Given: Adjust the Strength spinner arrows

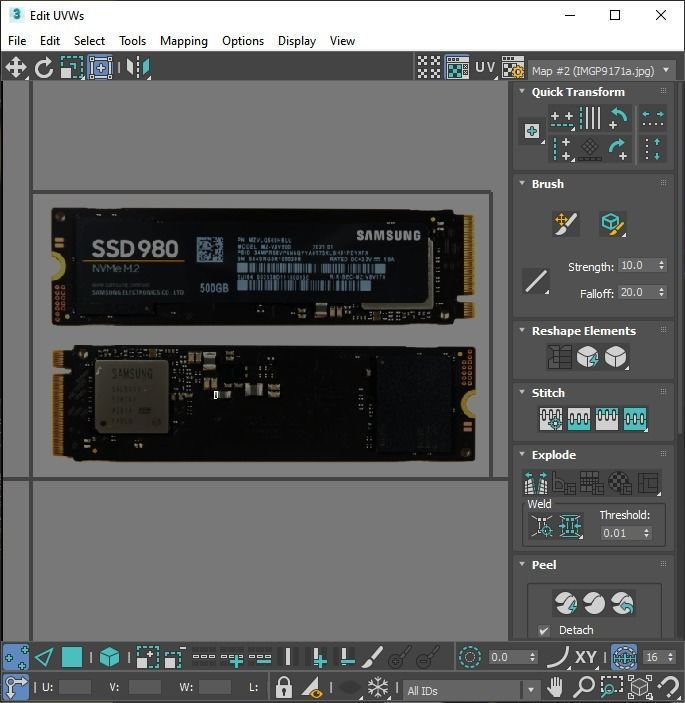Looking at the screenshot, I should 662,265.
